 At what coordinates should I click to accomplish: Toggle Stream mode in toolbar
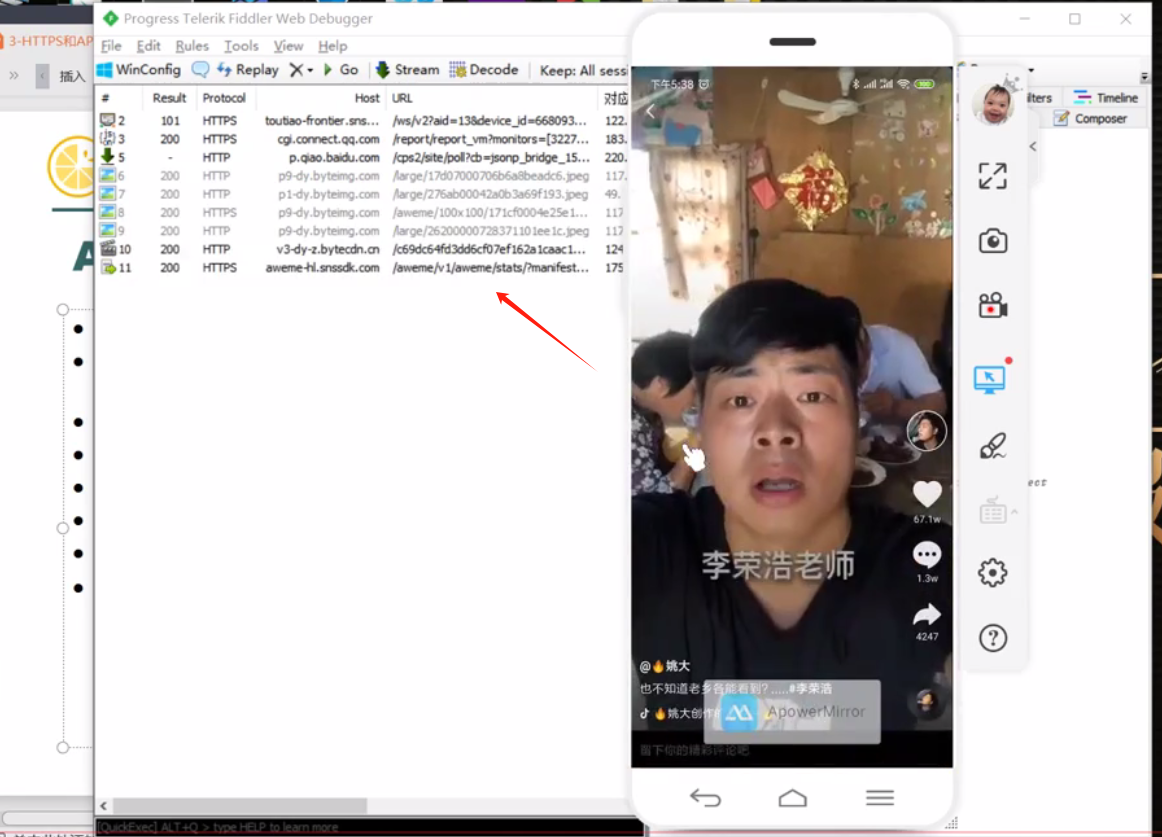[408, 70]
